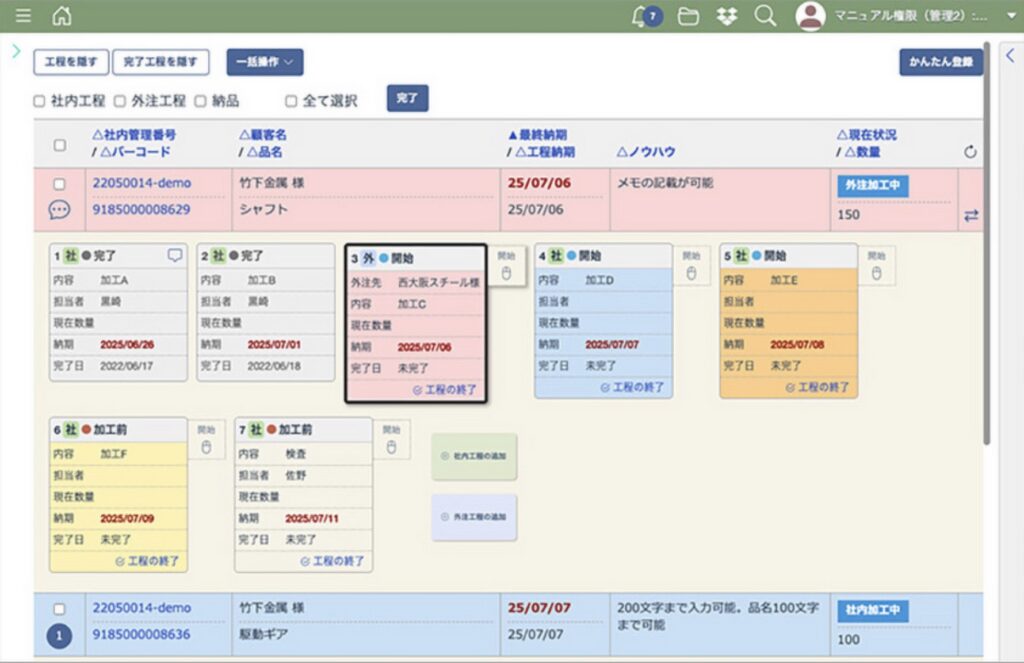Open search with magnifier icon
1024x663 pixels.
point(765,16)
